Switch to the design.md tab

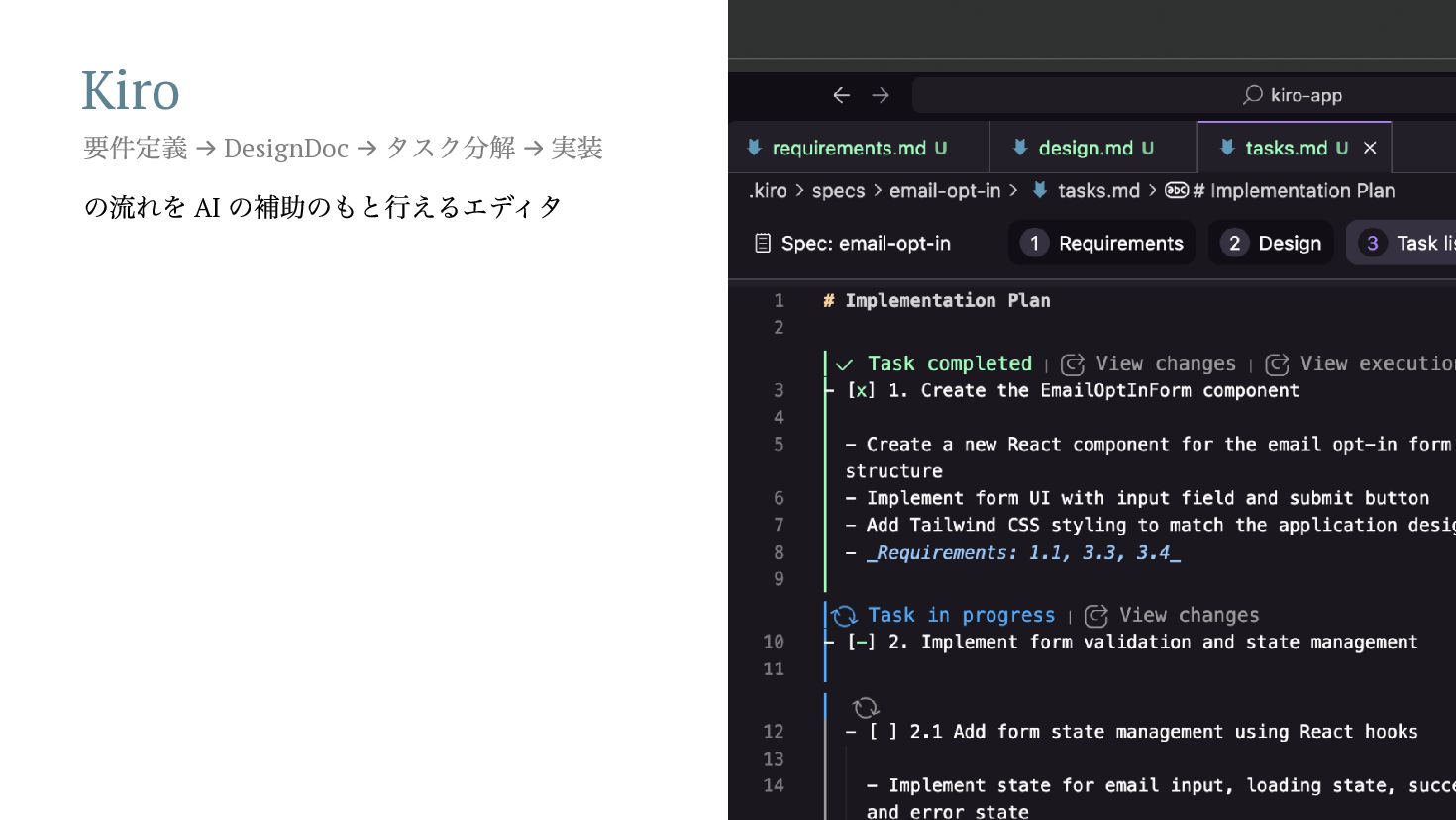point(1094,148)
